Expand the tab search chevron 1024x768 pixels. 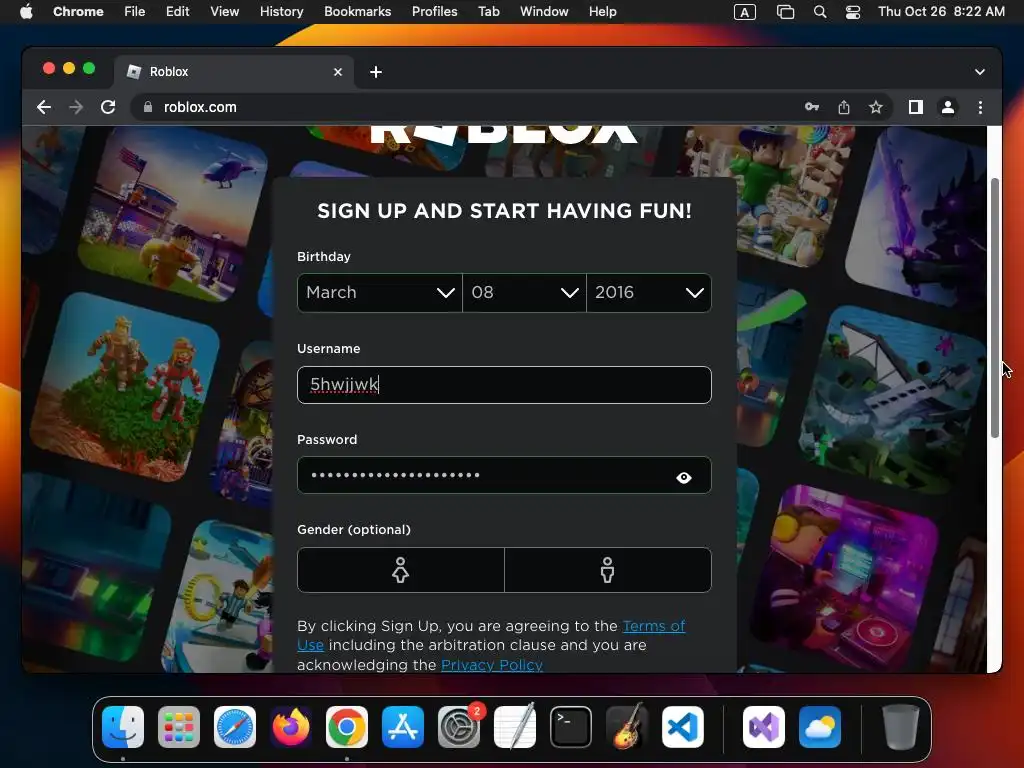[980, 72]
